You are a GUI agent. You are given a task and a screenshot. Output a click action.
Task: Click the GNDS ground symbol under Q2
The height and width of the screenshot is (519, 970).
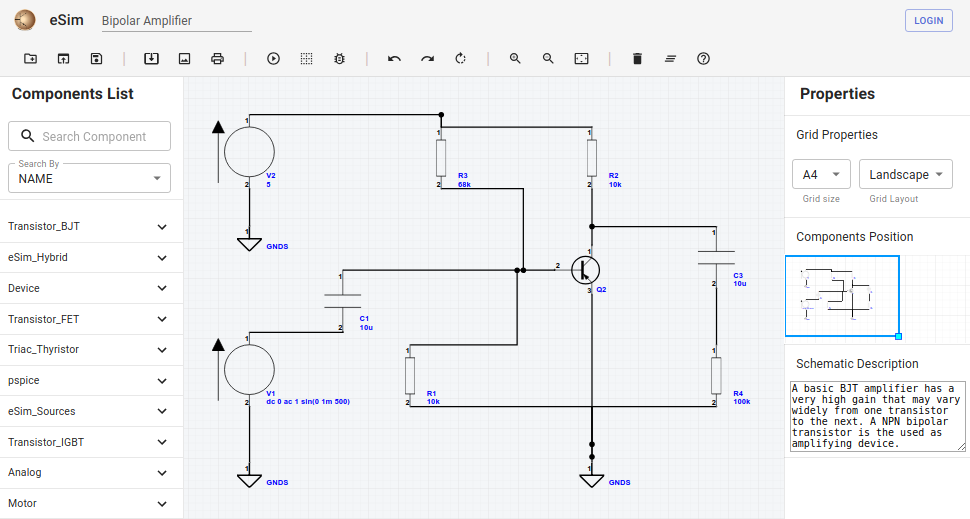[x=591, y=481]
